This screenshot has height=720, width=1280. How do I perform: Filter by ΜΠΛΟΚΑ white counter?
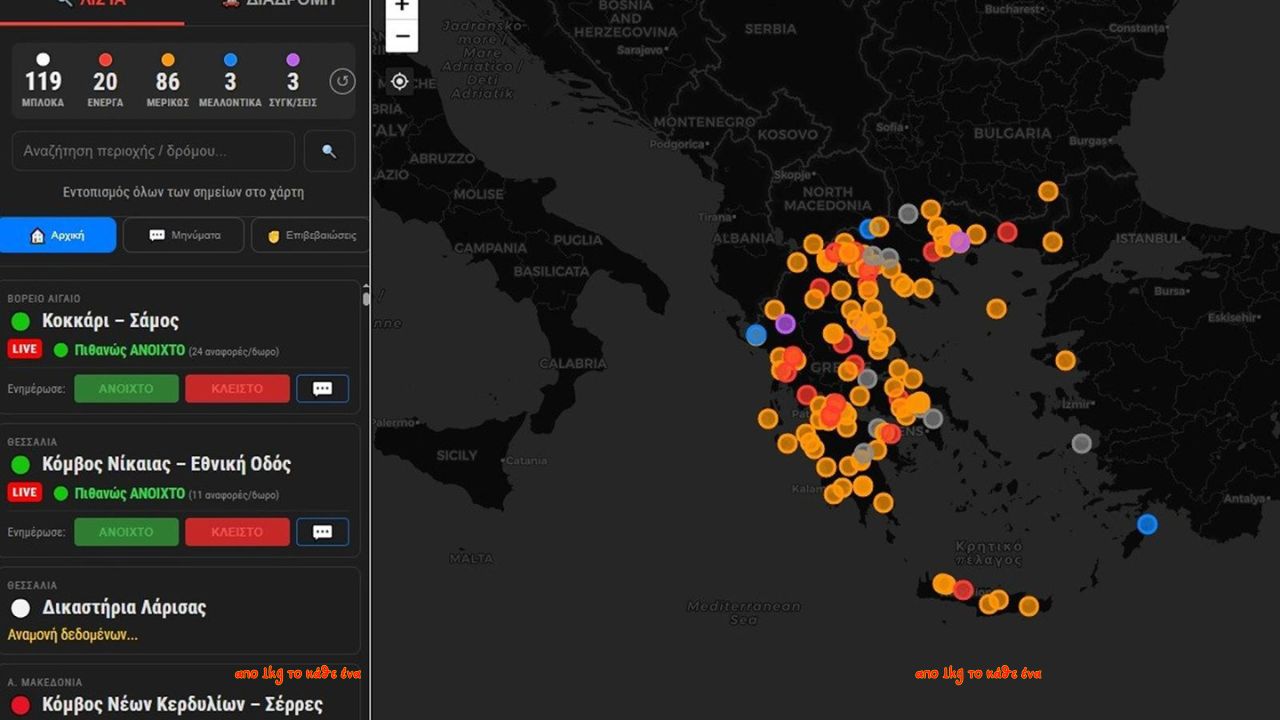43,81
